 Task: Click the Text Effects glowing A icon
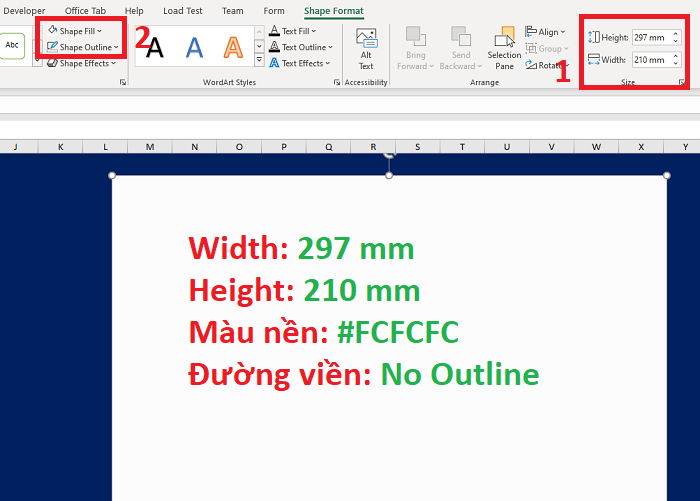pos(274,63)
